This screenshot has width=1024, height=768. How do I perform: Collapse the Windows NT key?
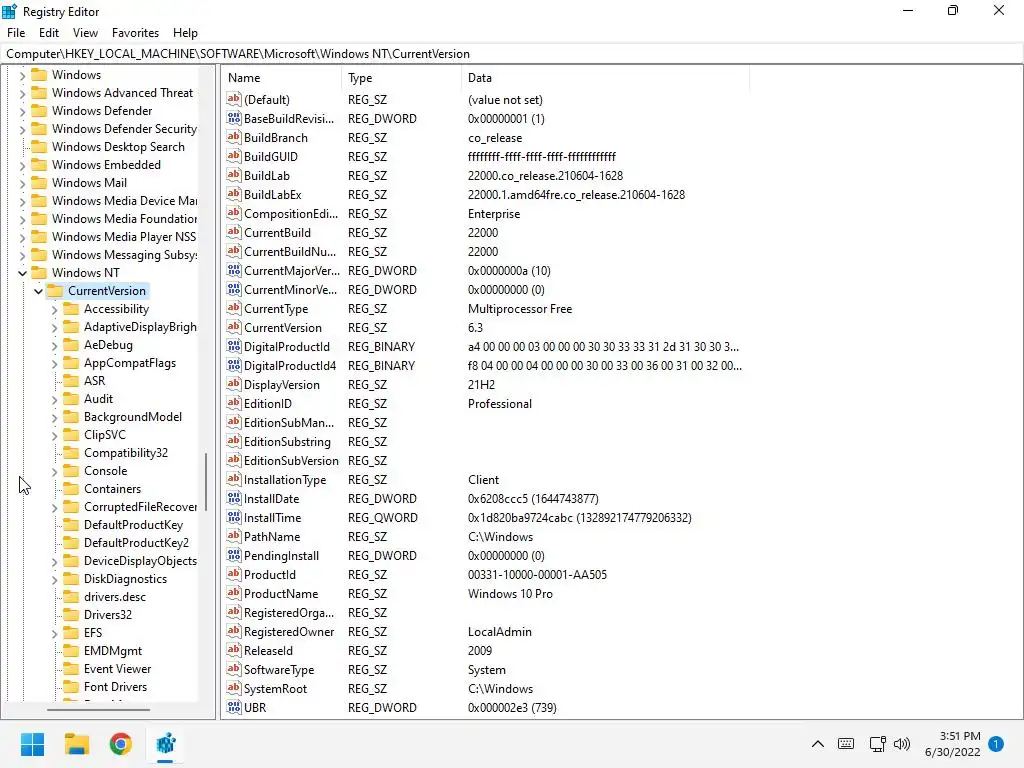click(x=22, y=273)
